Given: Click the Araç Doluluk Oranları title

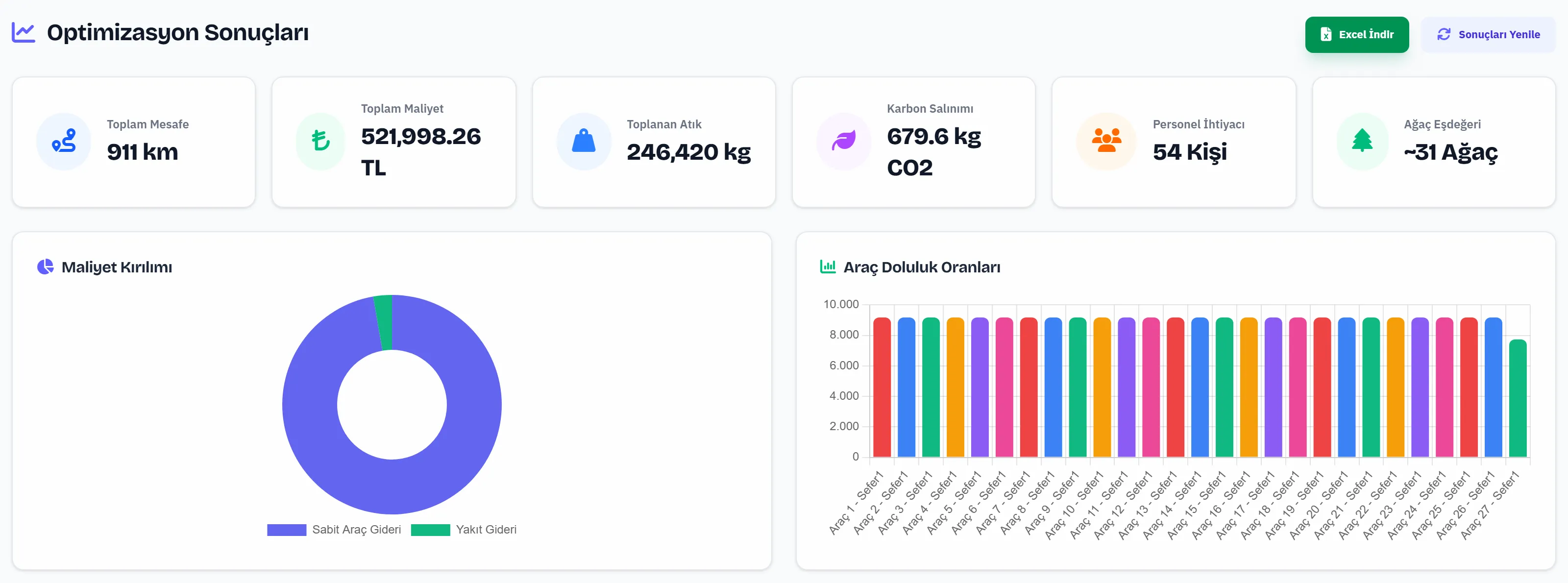Looking at the screenshot, I should pos(921,267).
